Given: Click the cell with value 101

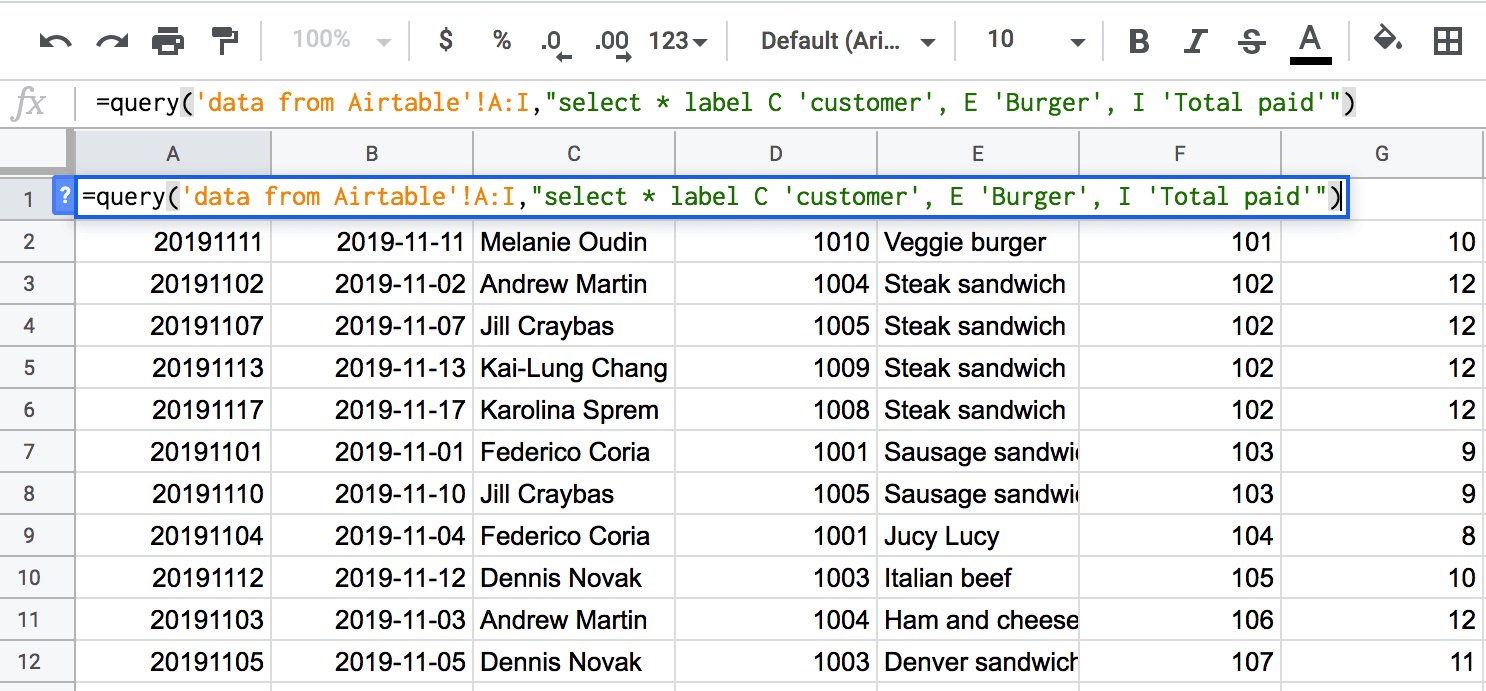Looking at the screenshot, I should (x=1180, y=242).
